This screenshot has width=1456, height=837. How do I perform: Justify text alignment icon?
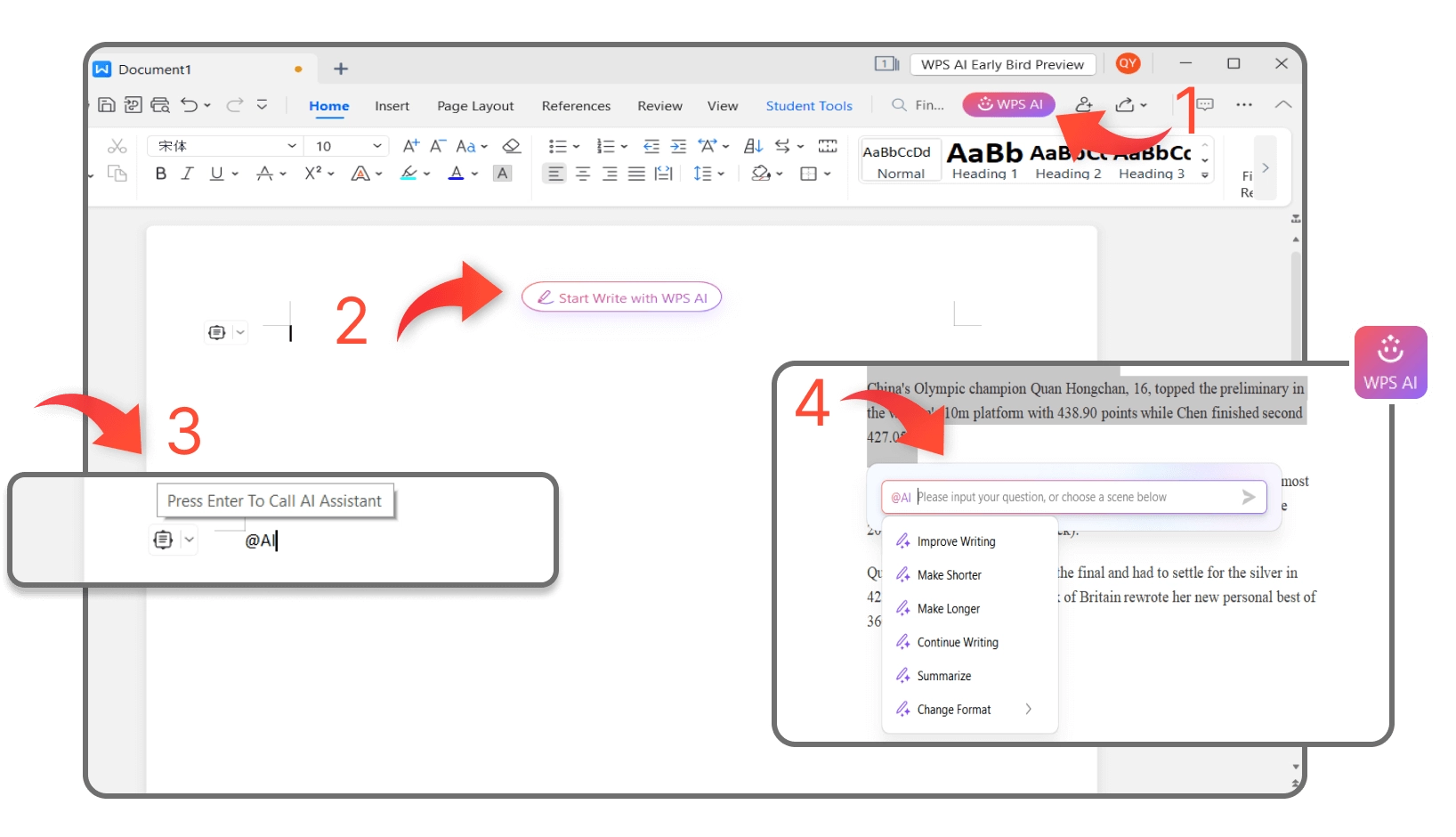coord(636,174)
